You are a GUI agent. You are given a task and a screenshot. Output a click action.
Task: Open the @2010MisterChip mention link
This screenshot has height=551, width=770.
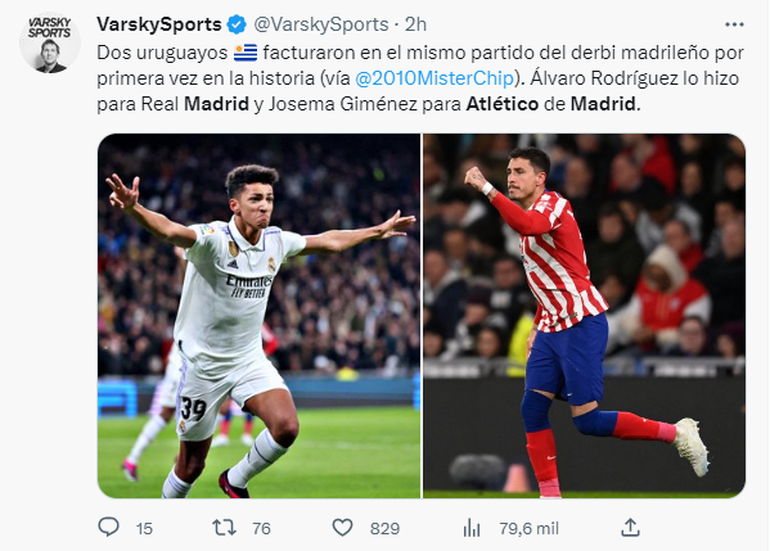coord(434,78)
